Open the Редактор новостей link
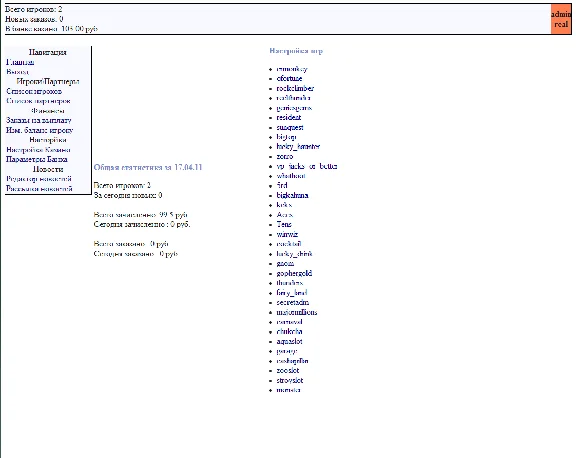This screenshot has width=576, height=458. pos(39,179)
